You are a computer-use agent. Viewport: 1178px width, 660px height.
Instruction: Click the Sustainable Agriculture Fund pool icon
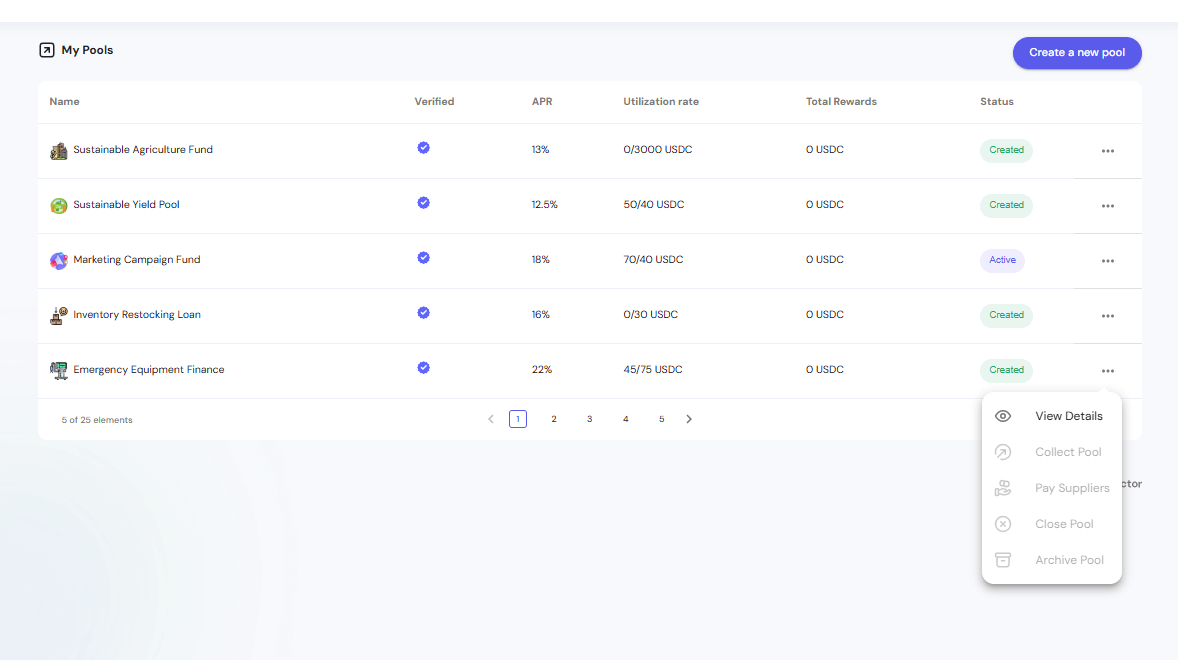[x=59, y=151]
